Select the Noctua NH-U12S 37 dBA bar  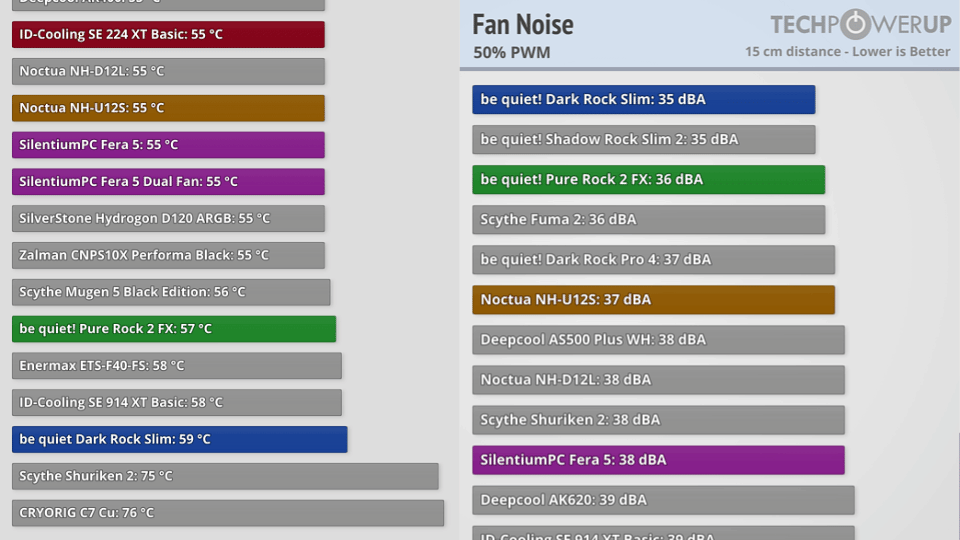(653, 300)
